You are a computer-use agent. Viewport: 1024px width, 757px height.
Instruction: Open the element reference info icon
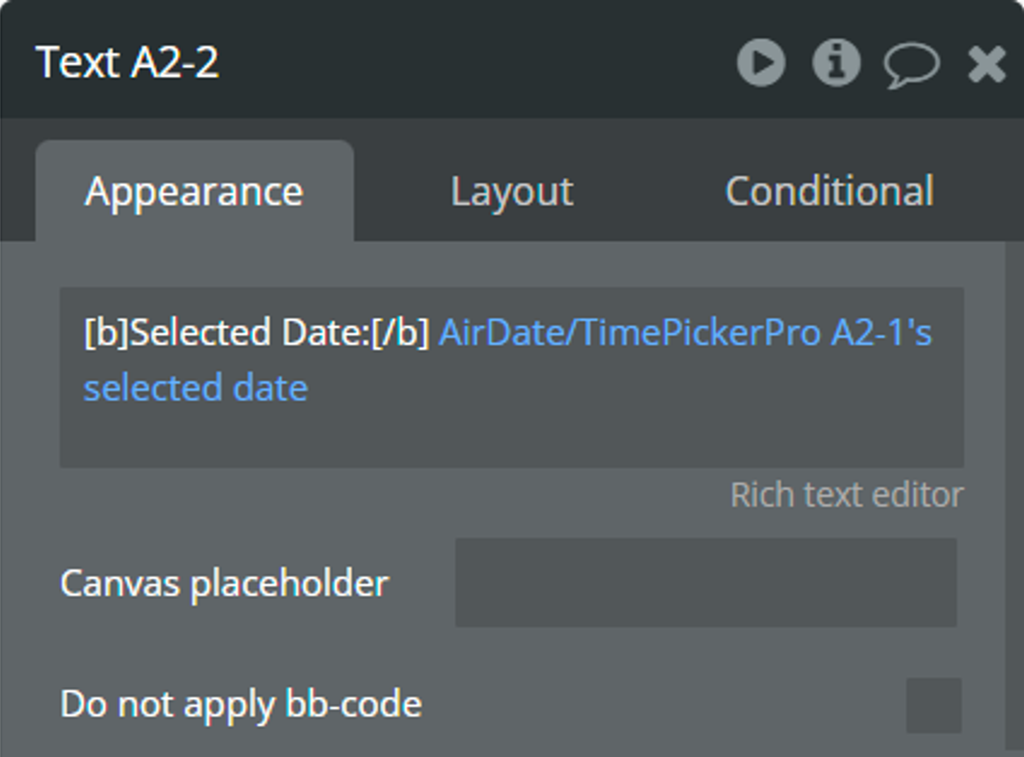[836, 62]
